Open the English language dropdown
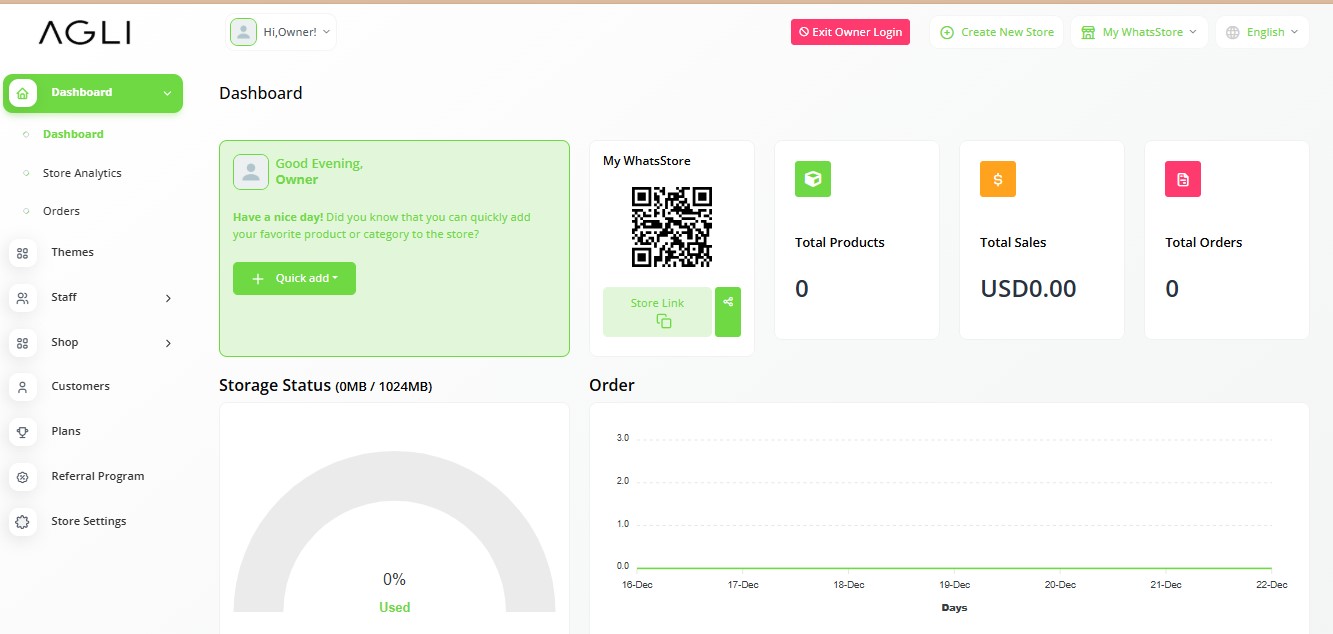1333x634 pixels. [1262, 32]
